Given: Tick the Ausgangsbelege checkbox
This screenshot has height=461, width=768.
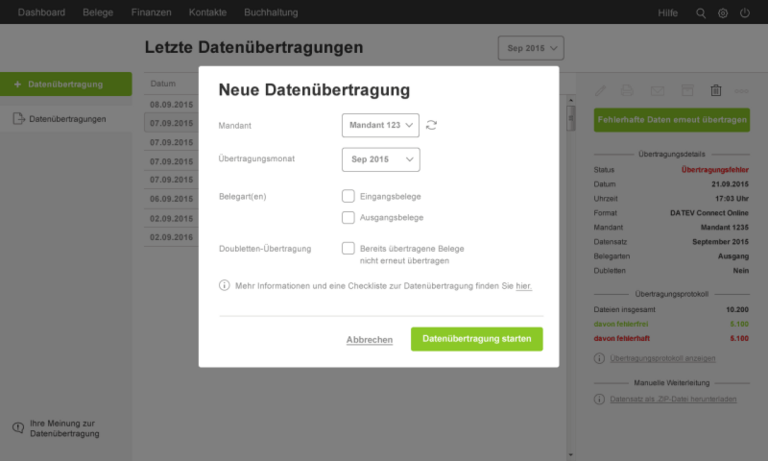Looking at the screenshot, I should (x=348, y=217).
